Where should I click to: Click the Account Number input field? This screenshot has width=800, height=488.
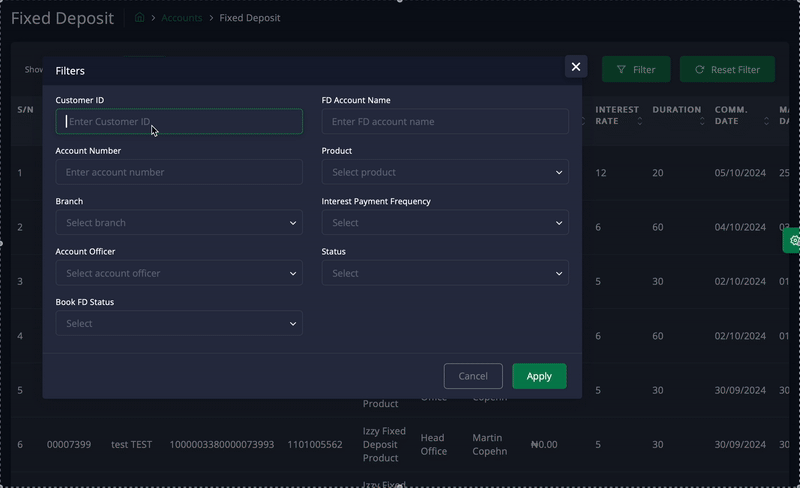tap(179, 172)
